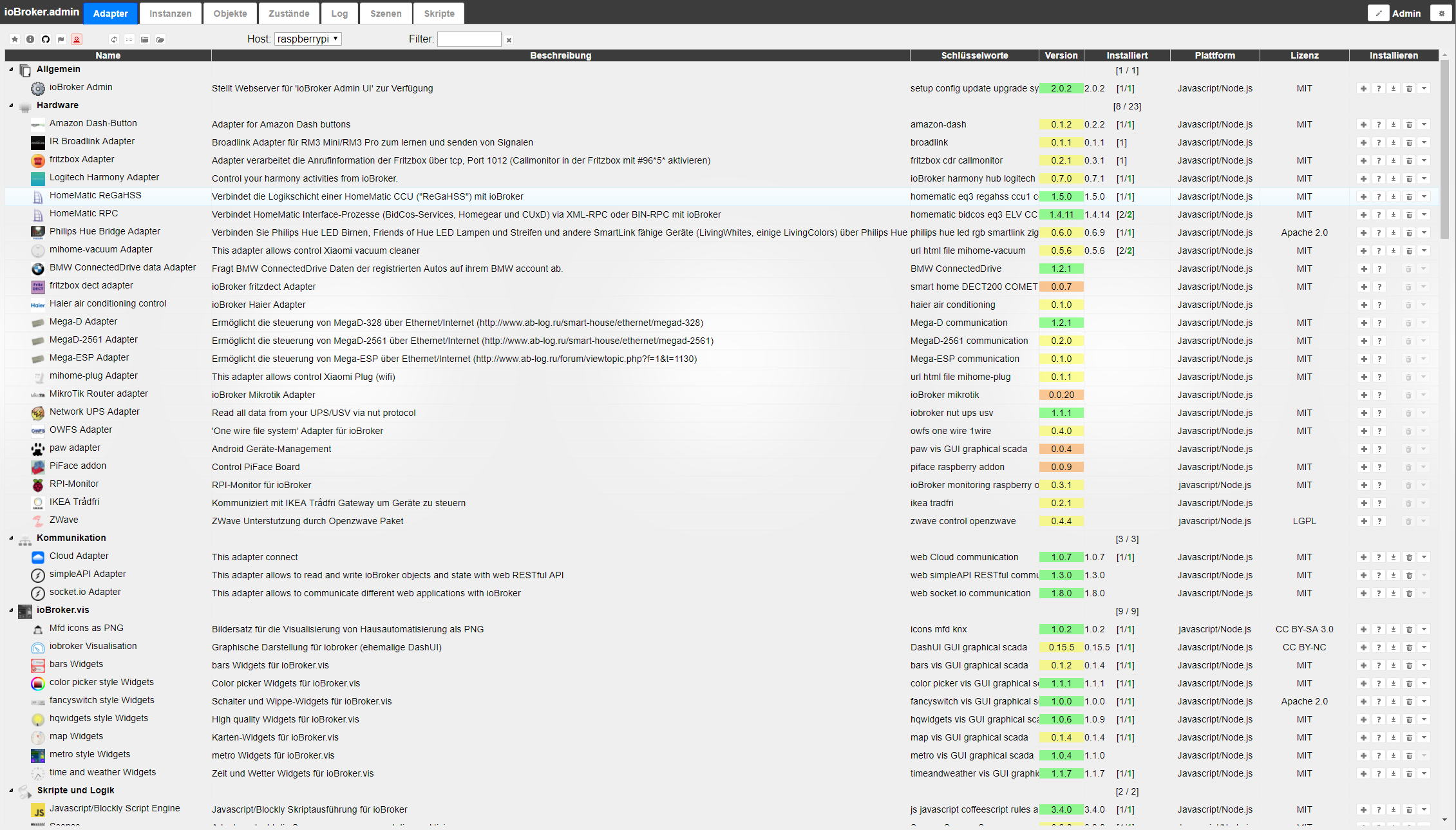Switch to the Instanzen tab
Image resolution: width=1456 pixels, height=830 pixels.
coord(170,14)
